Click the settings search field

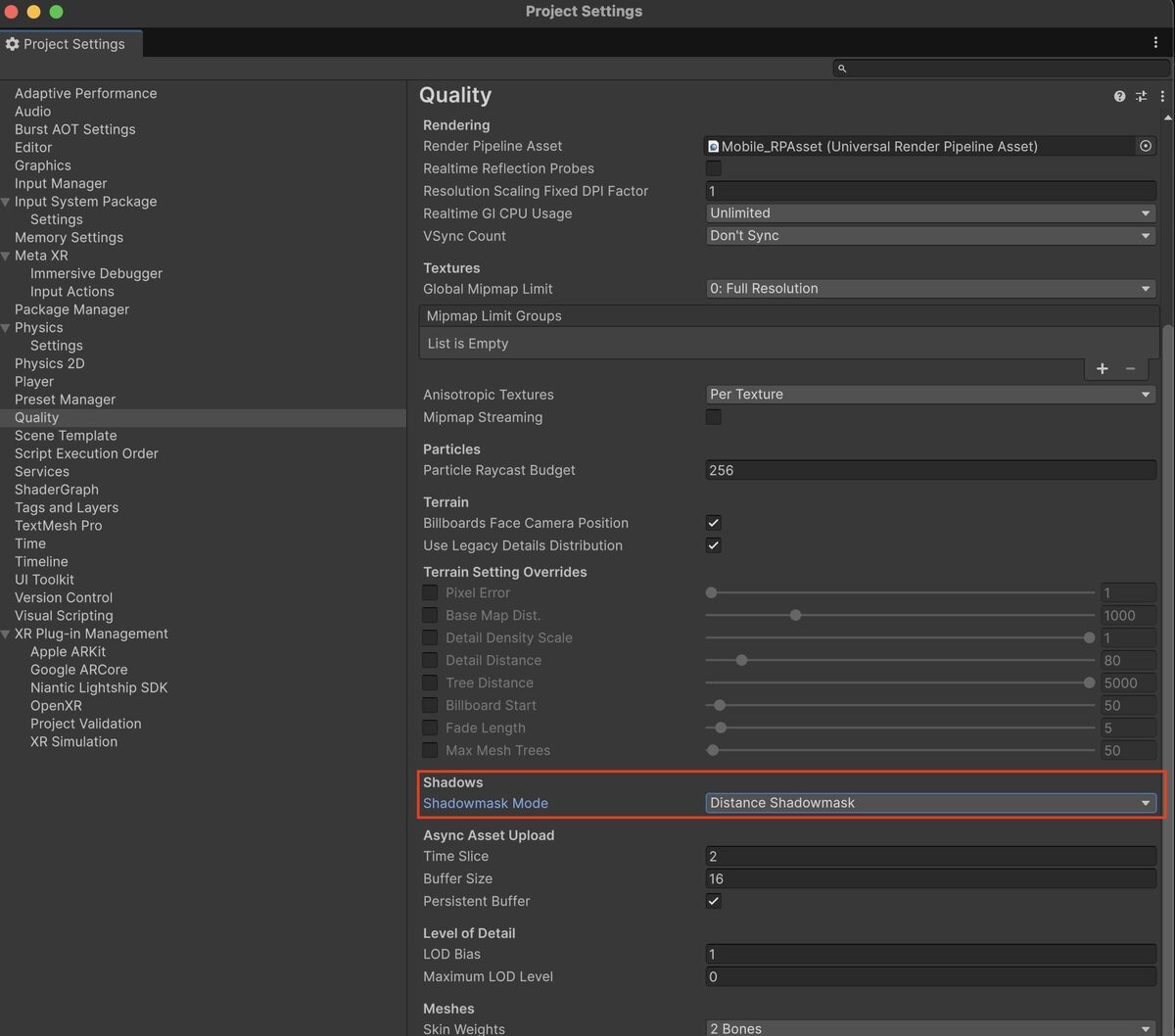1002,69
